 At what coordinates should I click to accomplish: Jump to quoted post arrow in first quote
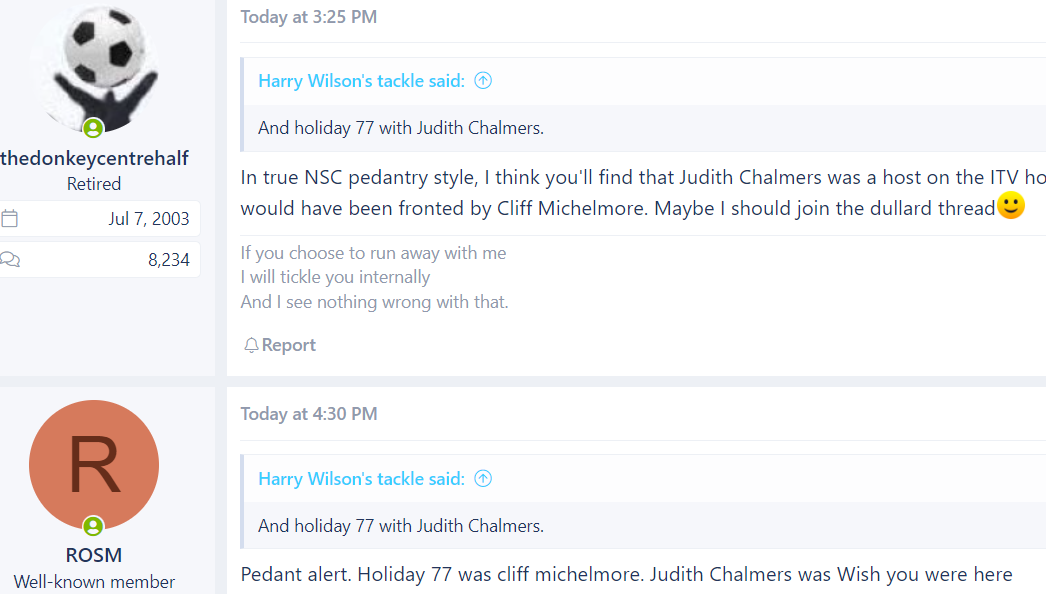[x=483, y=81]
